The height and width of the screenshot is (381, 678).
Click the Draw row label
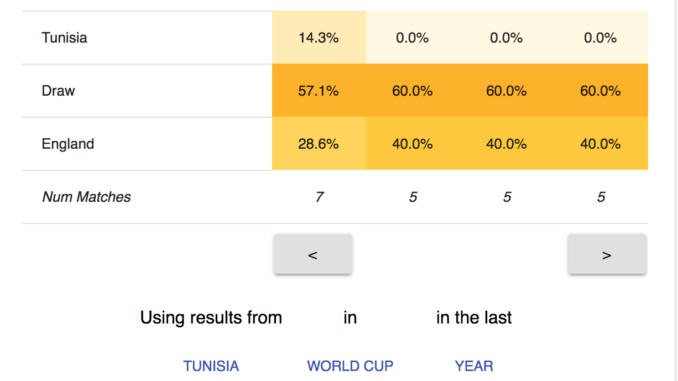click(58, 91)
